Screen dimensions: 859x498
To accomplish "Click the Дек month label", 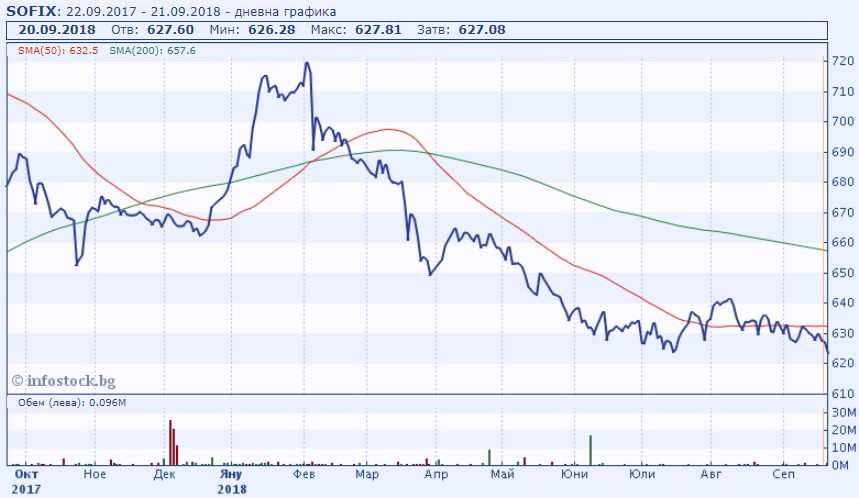I will point(164,474).
